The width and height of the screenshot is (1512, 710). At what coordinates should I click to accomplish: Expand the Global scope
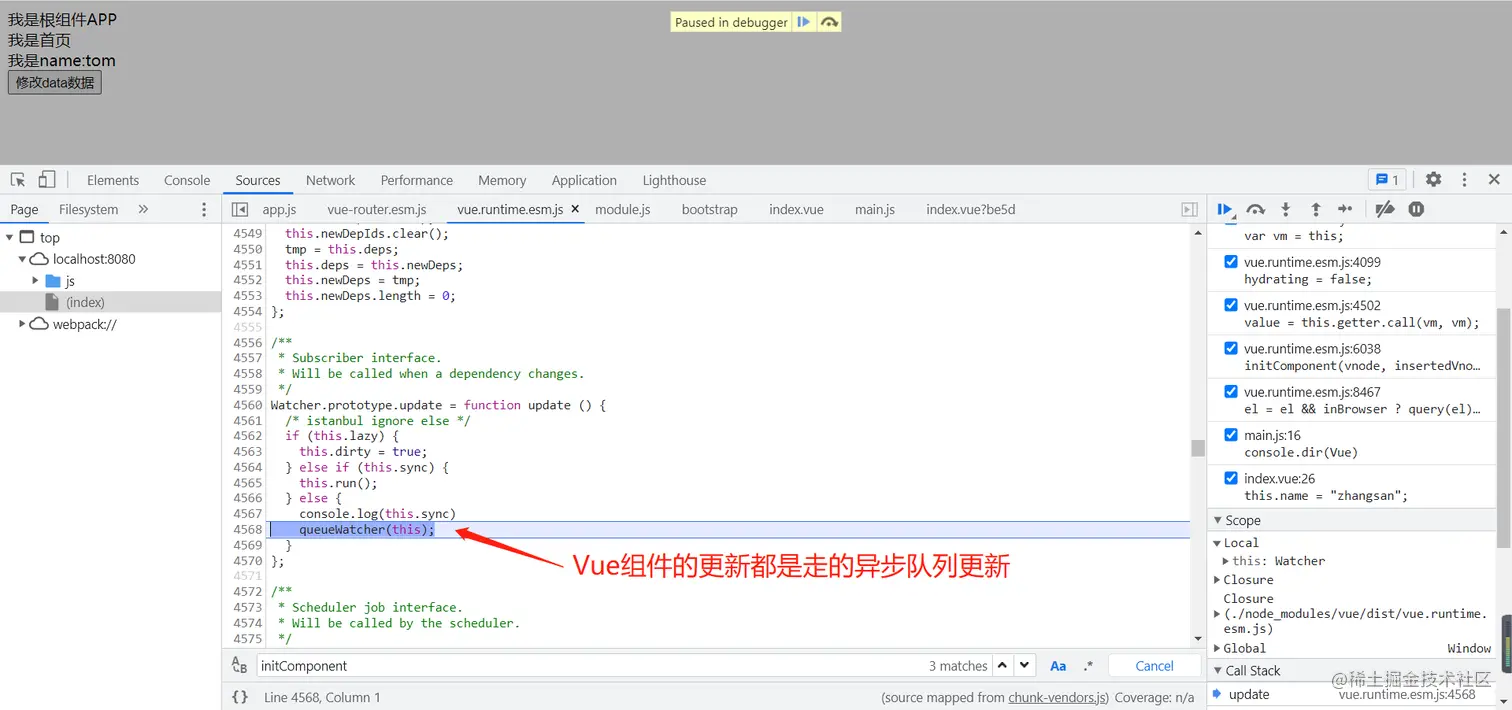click(x=1217, y=648)
